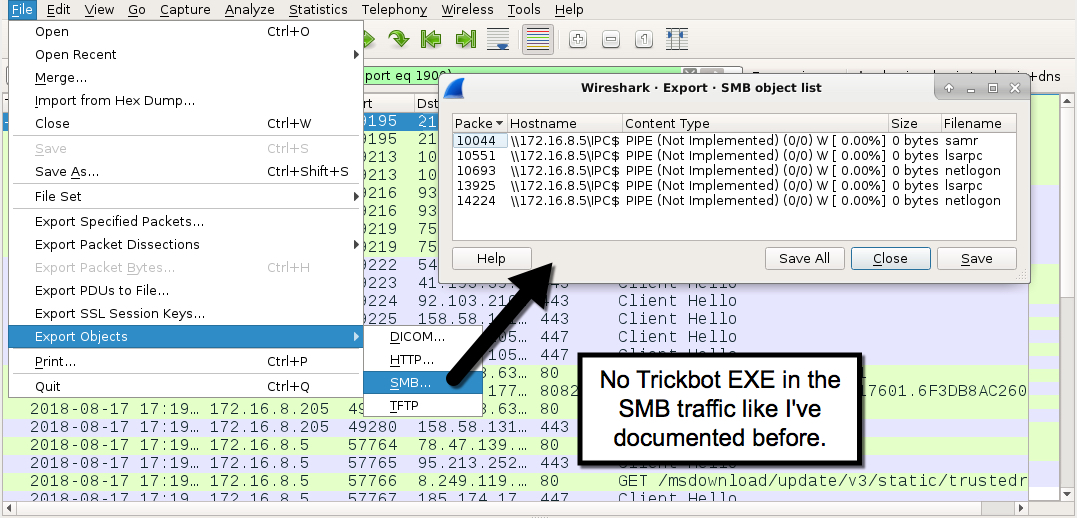Zoom in packet text with plus icon
The image size is (1077, 518).
click(x=578, y=39)
